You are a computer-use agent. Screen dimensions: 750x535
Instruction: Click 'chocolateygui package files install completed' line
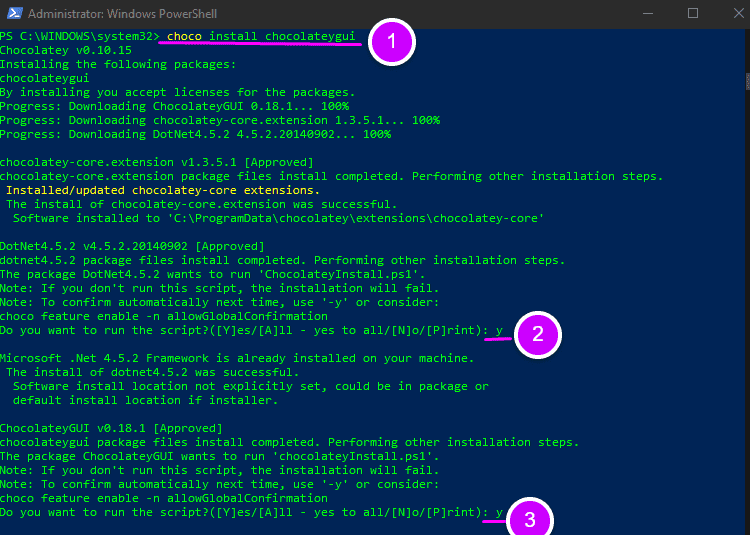289,442
